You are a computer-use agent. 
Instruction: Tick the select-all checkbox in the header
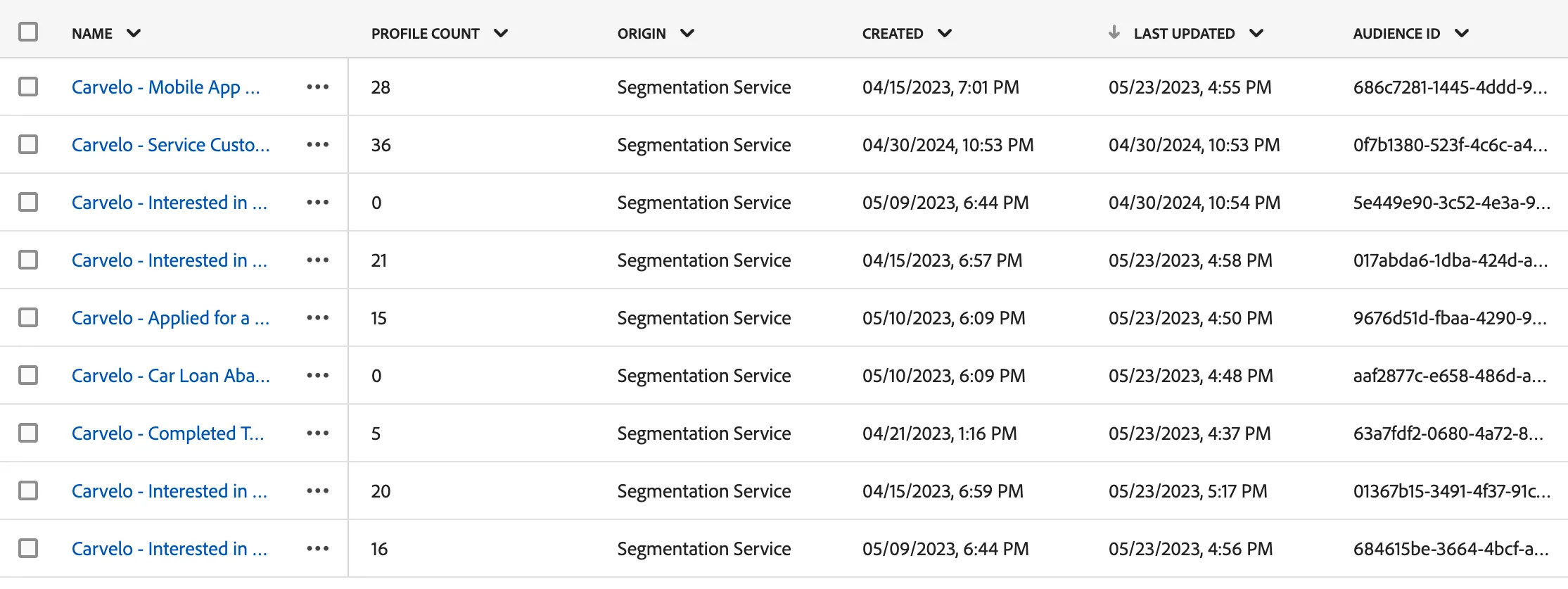coord(28,32)
